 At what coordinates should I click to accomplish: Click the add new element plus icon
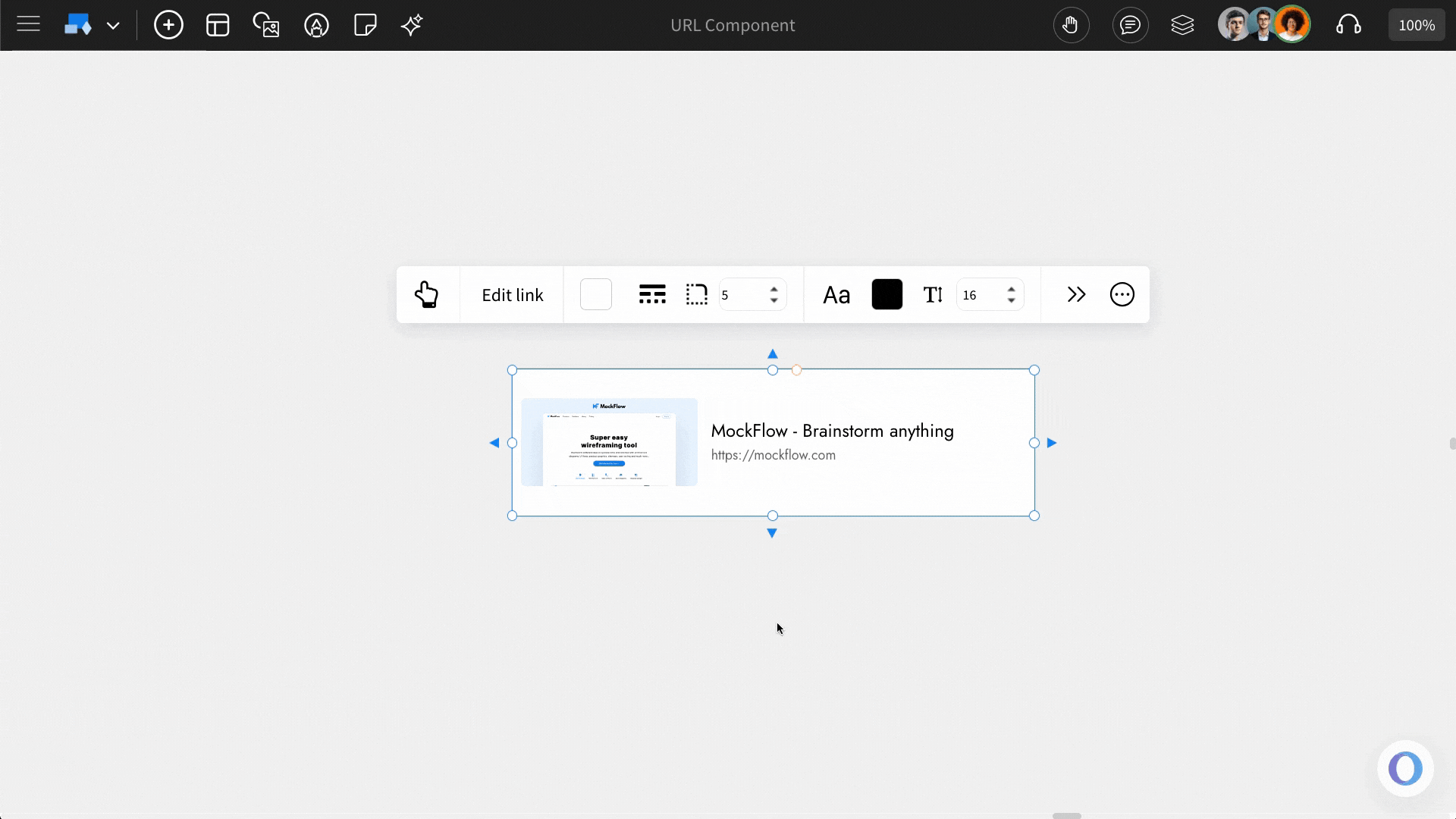tap(168, 25)
